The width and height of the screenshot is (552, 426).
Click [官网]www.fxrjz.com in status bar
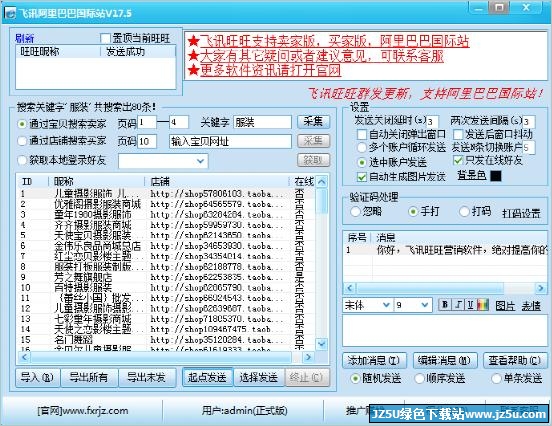[83, 411]
